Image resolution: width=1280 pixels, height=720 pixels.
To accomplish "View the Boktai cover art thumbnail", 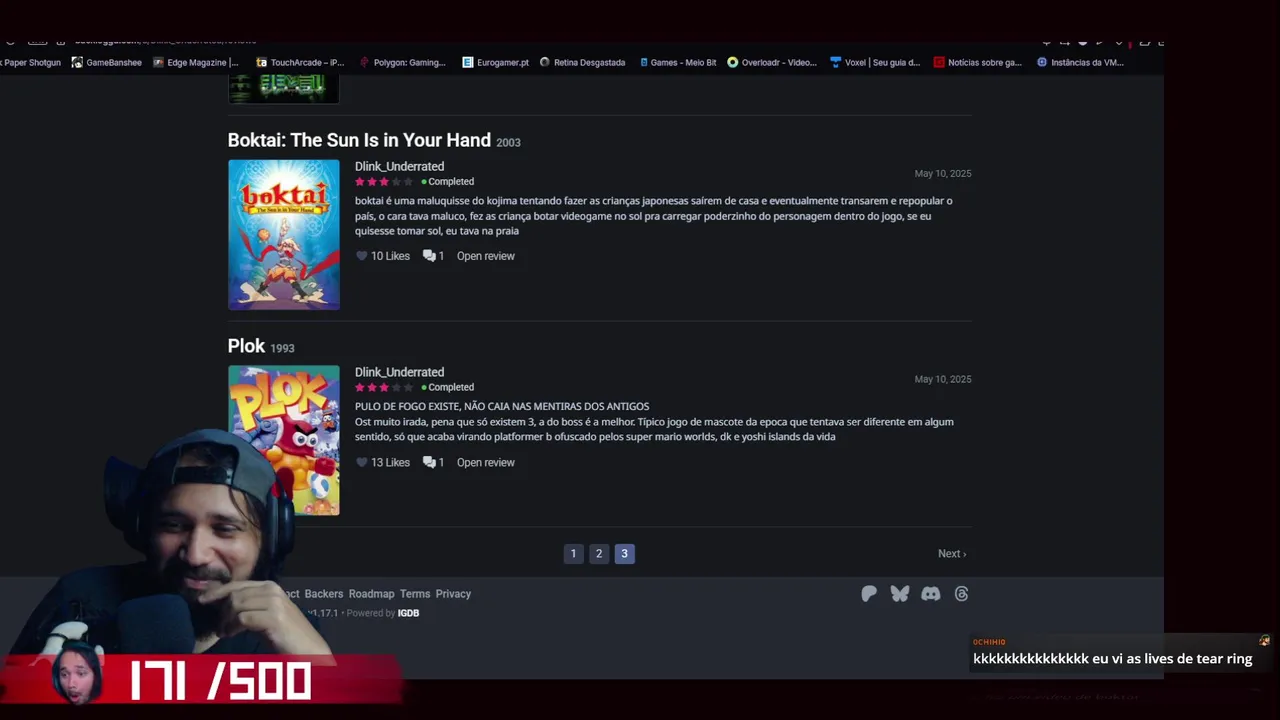I will point(284,235).
